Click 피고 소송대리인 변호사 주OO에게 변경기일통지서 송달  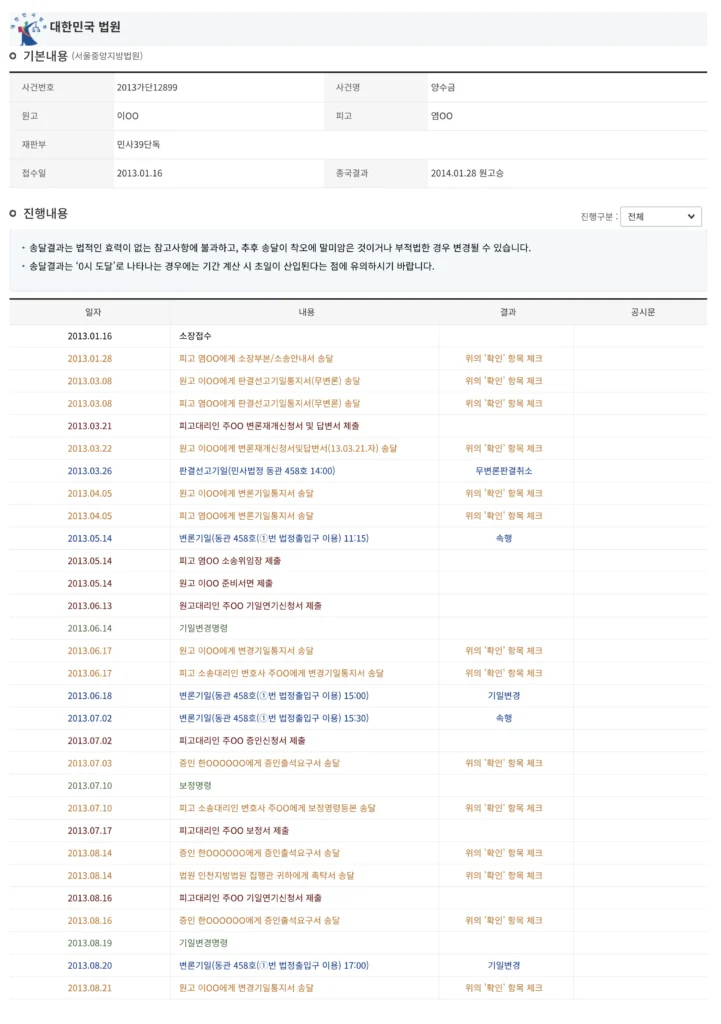[x=281, y=673]
